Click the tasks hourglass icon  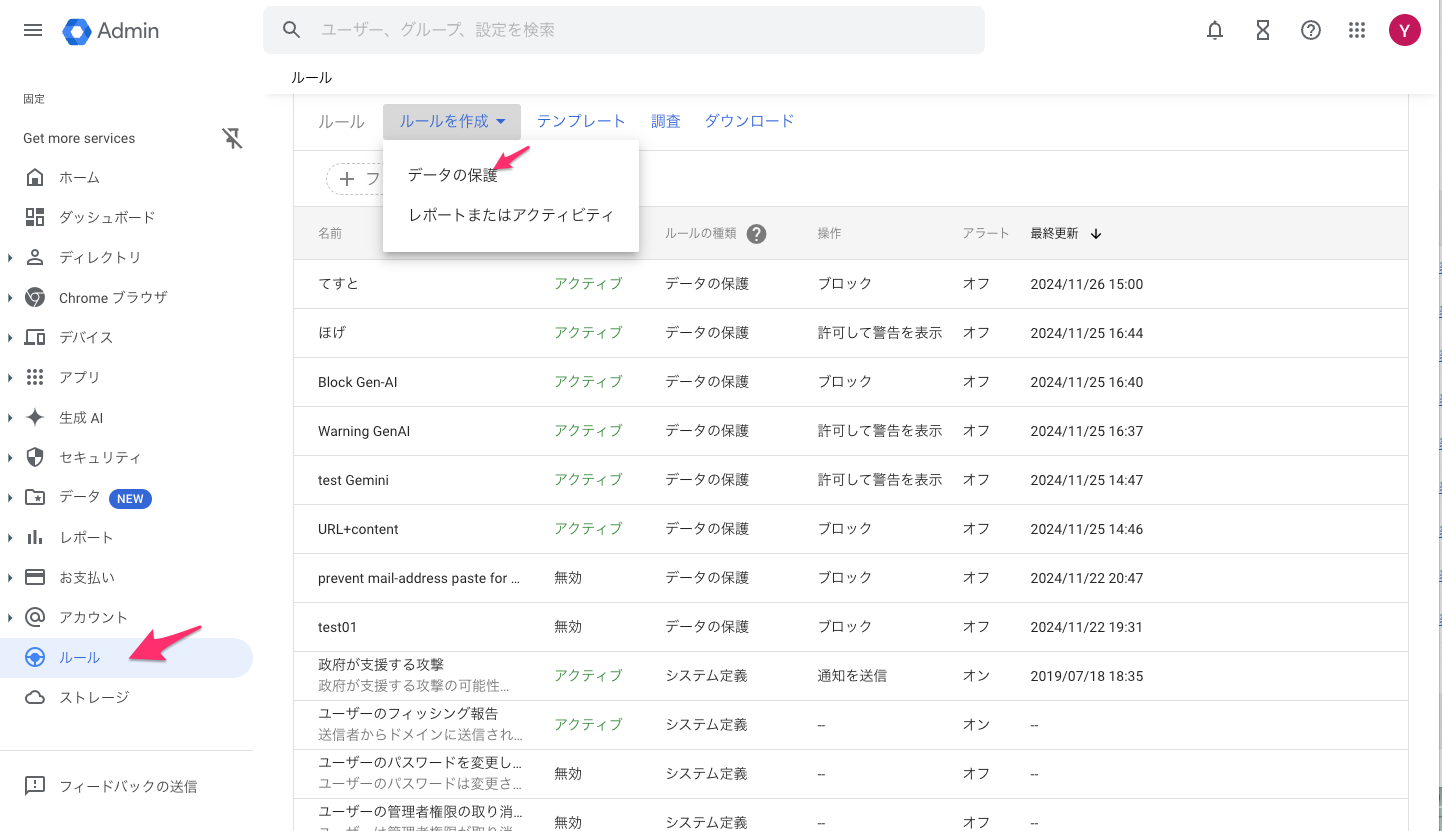pos(1263,30)
